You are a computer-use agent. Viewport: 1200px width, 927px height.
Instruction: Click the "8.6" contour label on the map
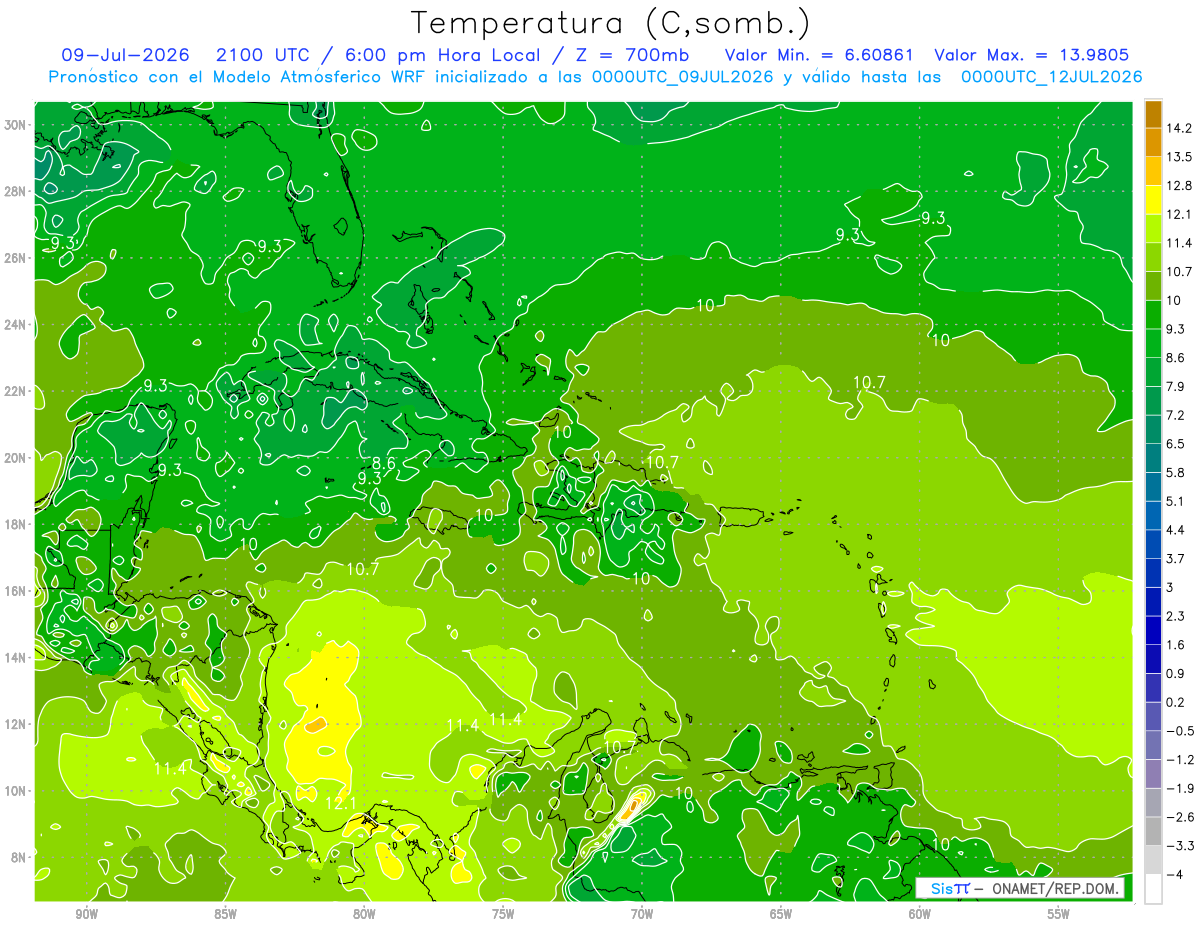384,463
